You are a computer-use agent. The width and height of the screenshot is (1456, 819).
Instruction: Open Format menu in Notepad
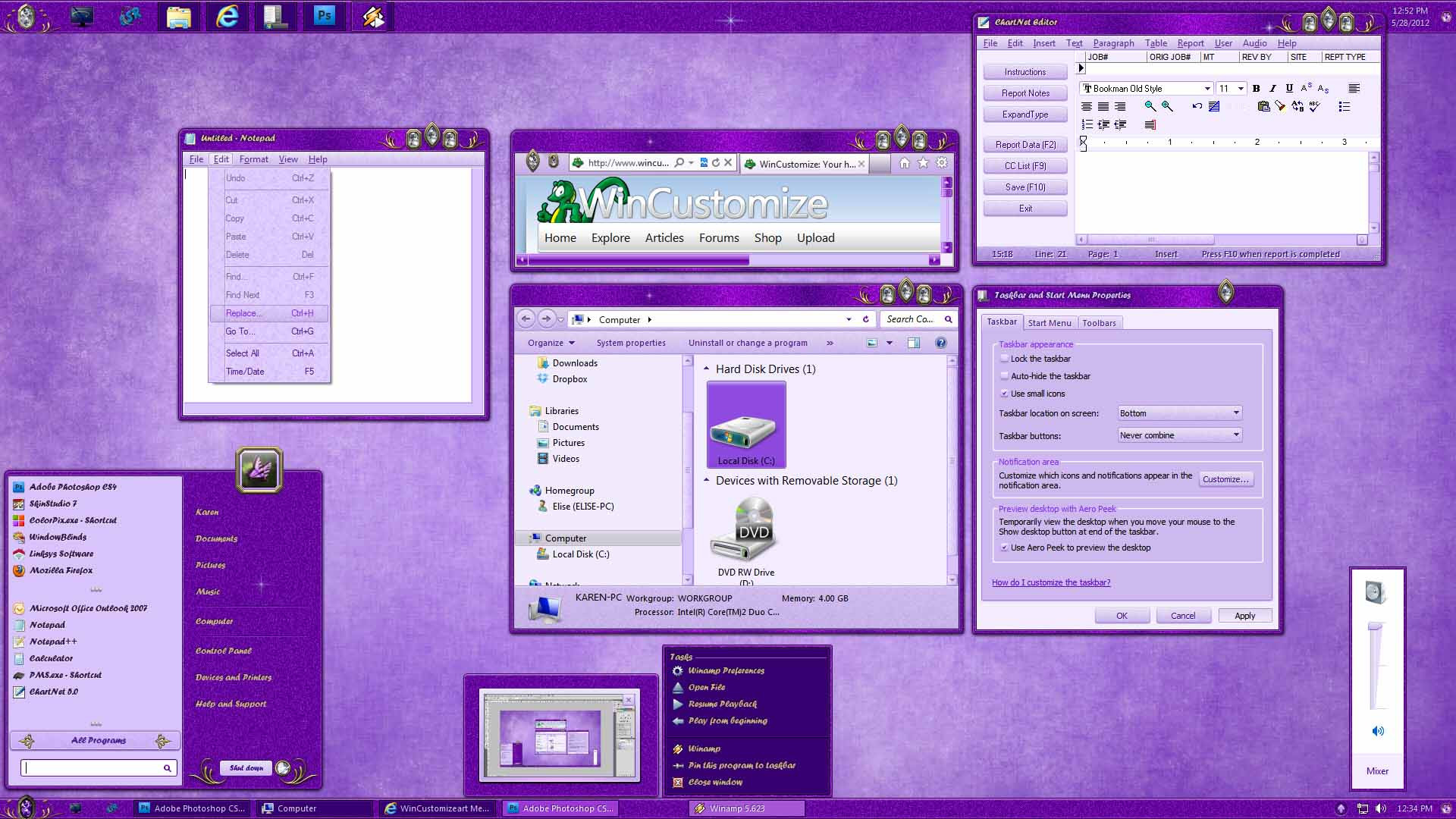click(x=253, y=159)
